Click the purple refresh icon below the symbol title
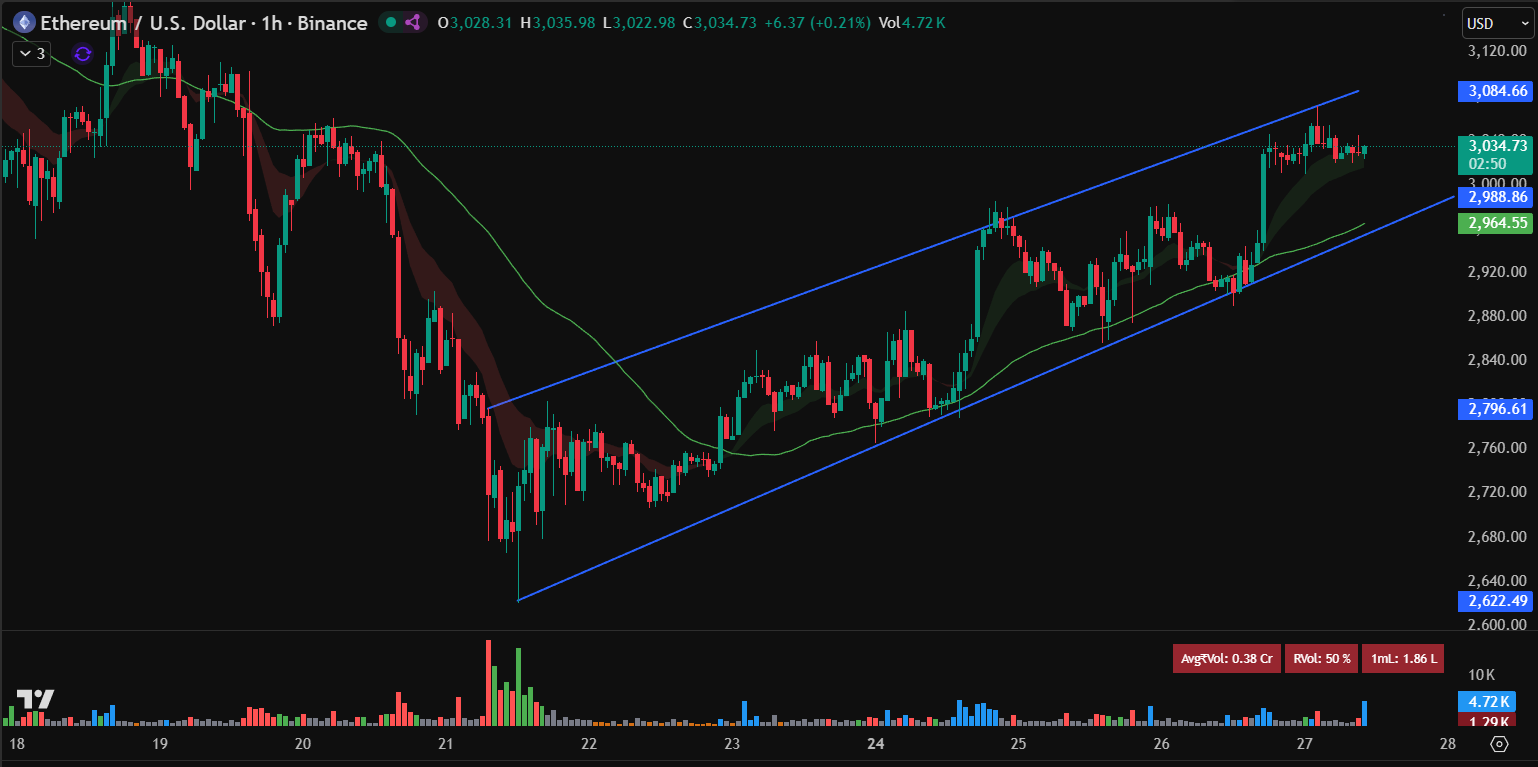Viewport: 1538px width, 767px height. tap(80, 54)
